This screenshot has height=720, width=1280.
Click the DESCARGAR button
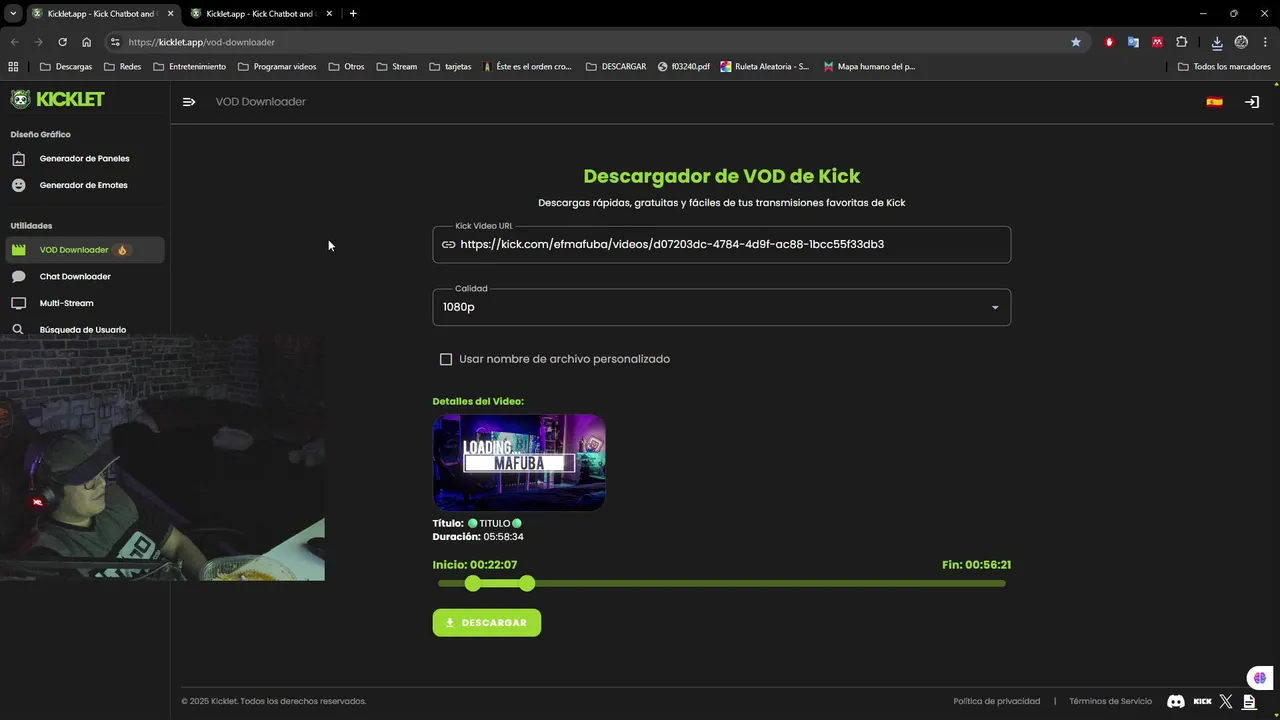(x=487, y=622)
